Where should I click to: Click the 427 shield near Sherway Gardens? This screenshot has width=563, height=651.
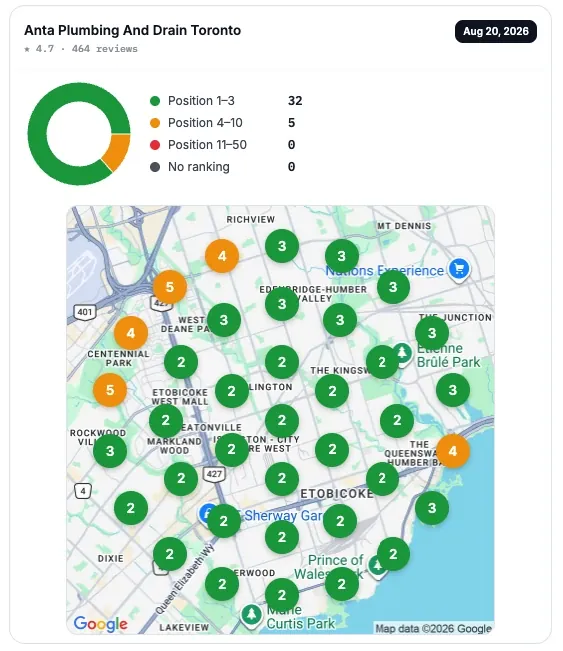click(x=214, y=474)
